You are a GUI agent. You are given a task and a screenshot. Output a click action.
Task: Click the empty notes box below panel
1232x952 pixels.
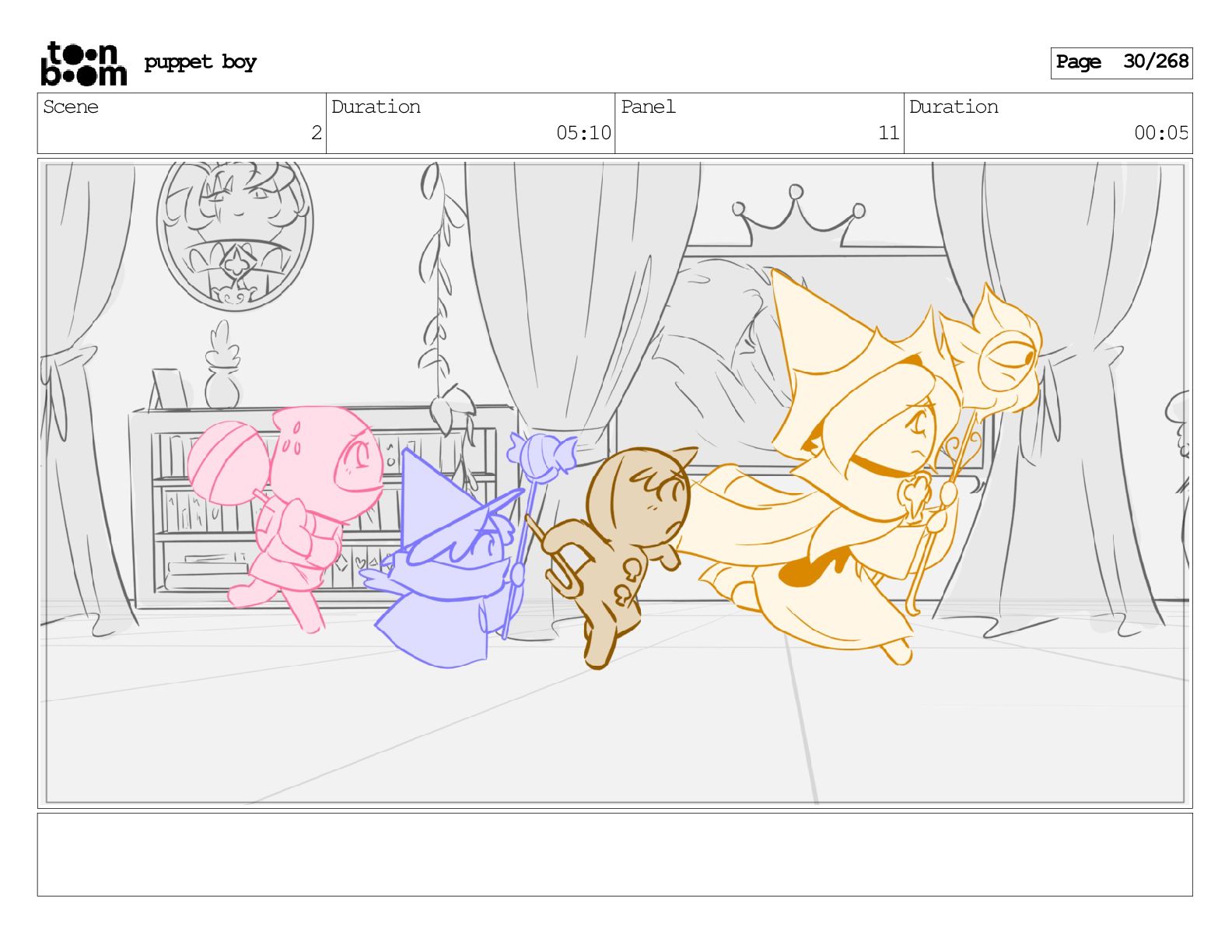click(615, 855)
